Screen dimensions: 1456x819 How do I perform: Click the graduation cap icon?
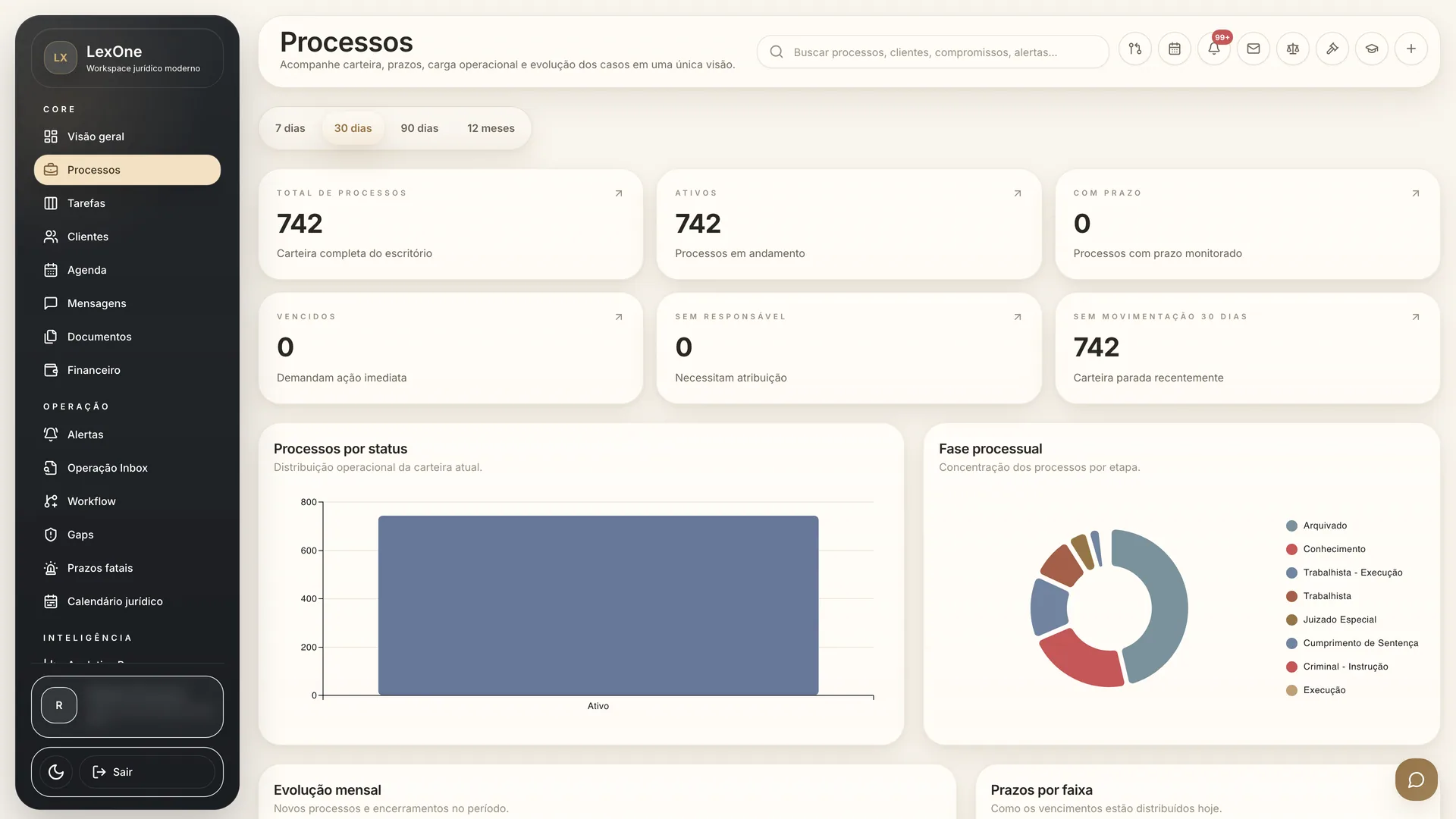point(1371,49)
